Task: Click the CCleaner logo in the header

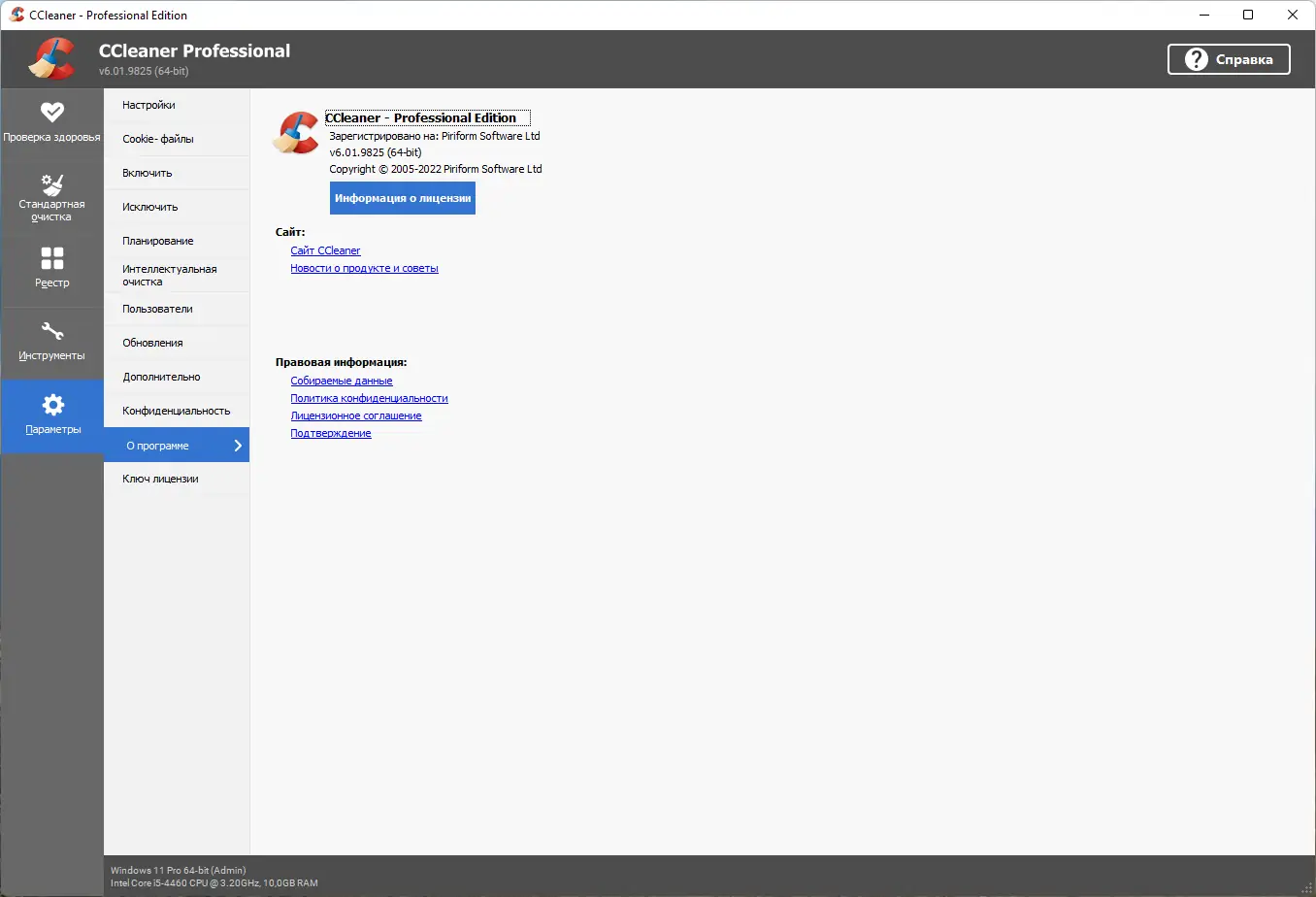Action: coord(51,58)
